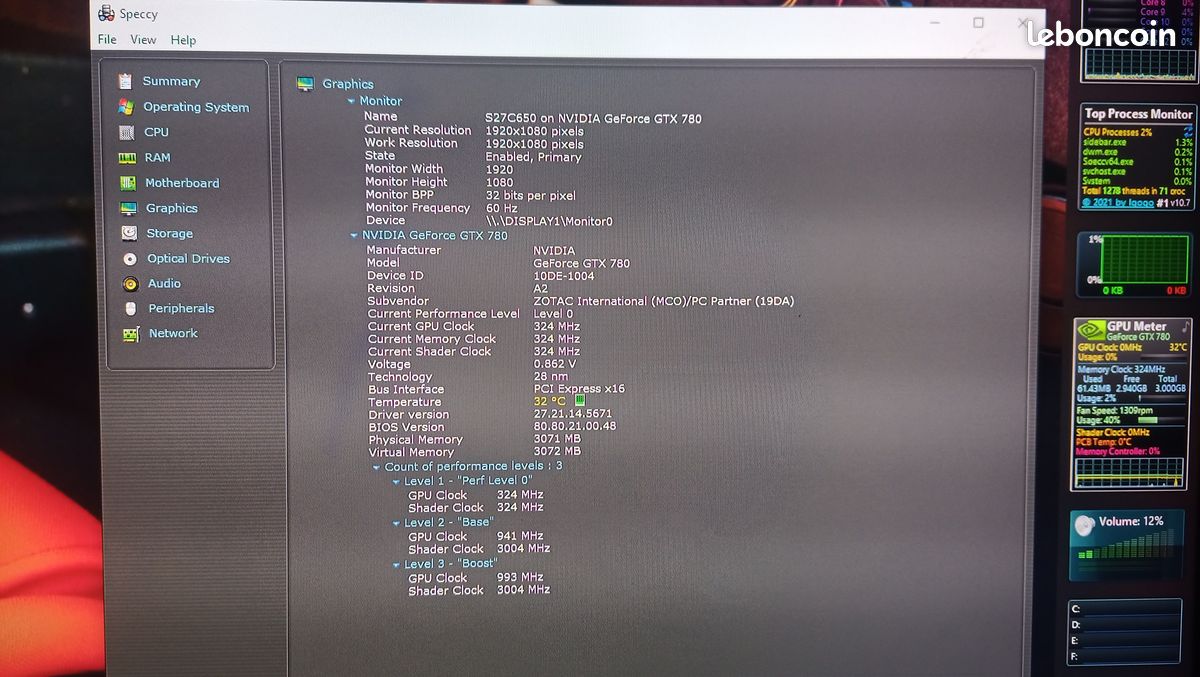Select the Device \\.\DISPLAY1\Monitor0 value

click(549, 221)
